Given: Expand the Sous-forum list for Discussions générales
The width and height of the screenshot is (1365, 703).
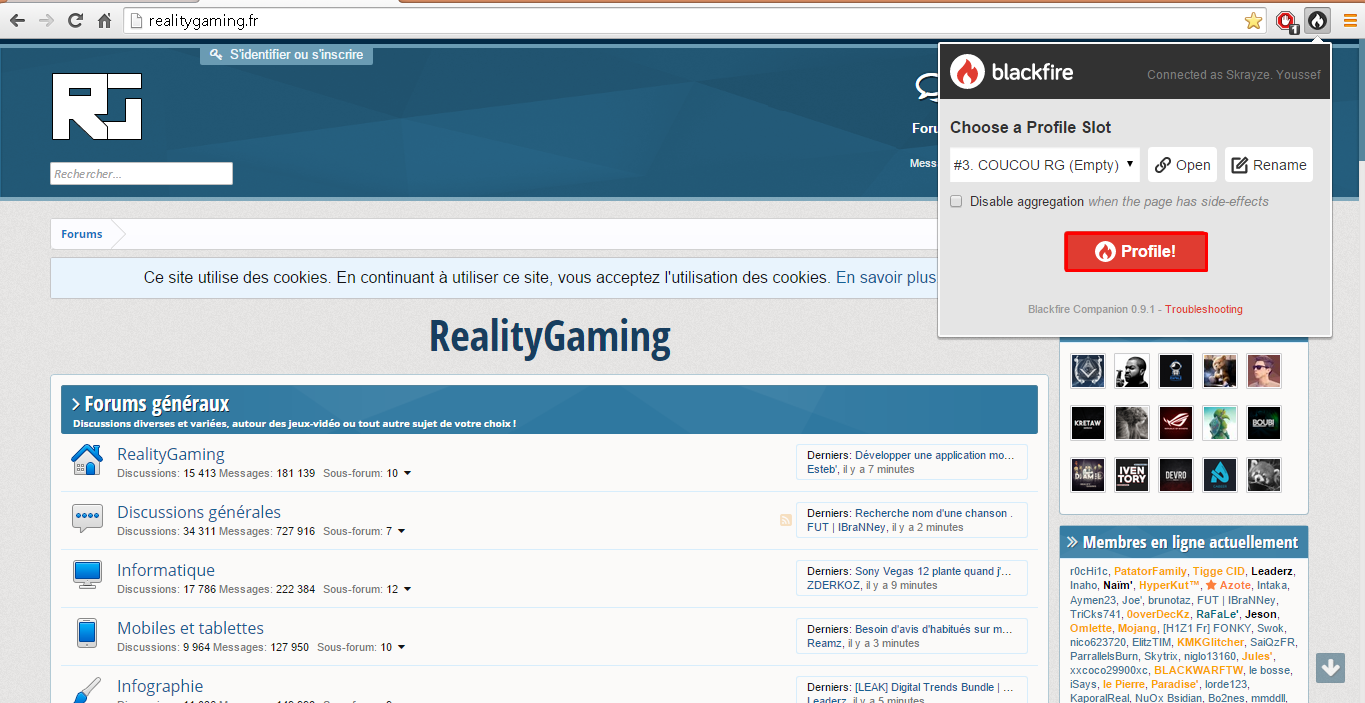Looking at the screenshot, I should coord(401,531).
